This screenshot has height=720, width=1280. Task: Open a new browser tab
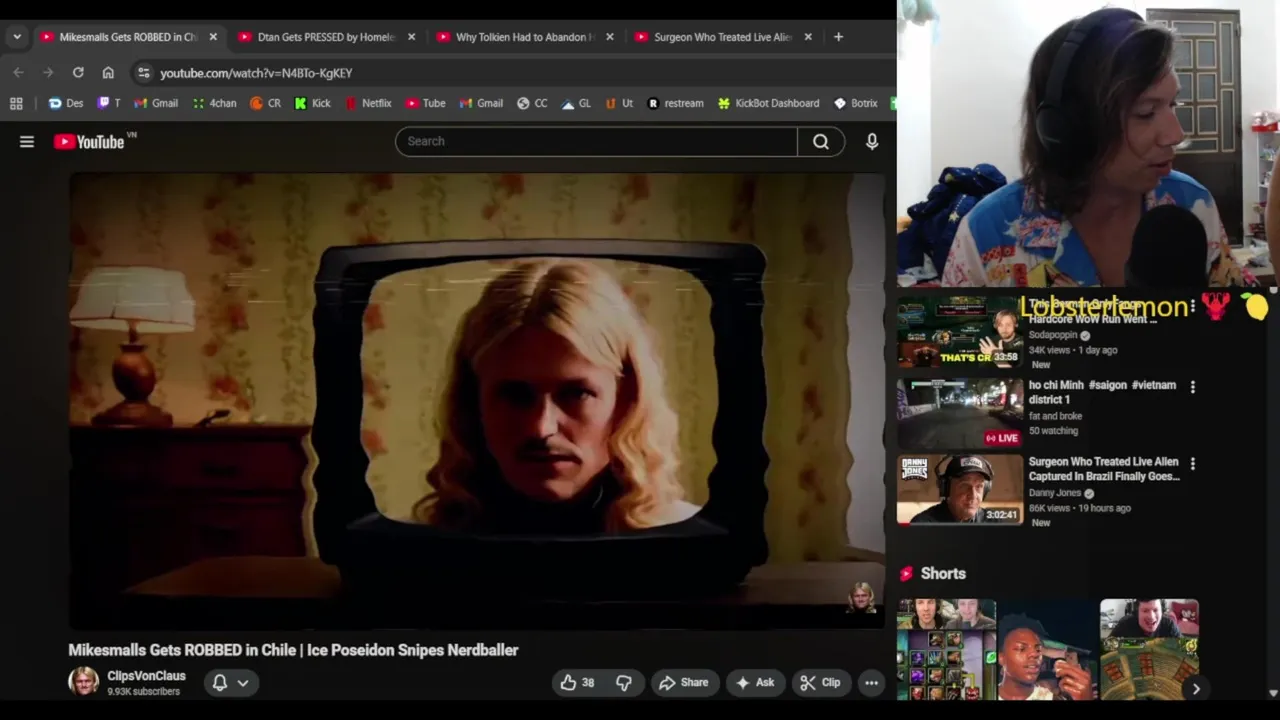click(x=838, y=37)
